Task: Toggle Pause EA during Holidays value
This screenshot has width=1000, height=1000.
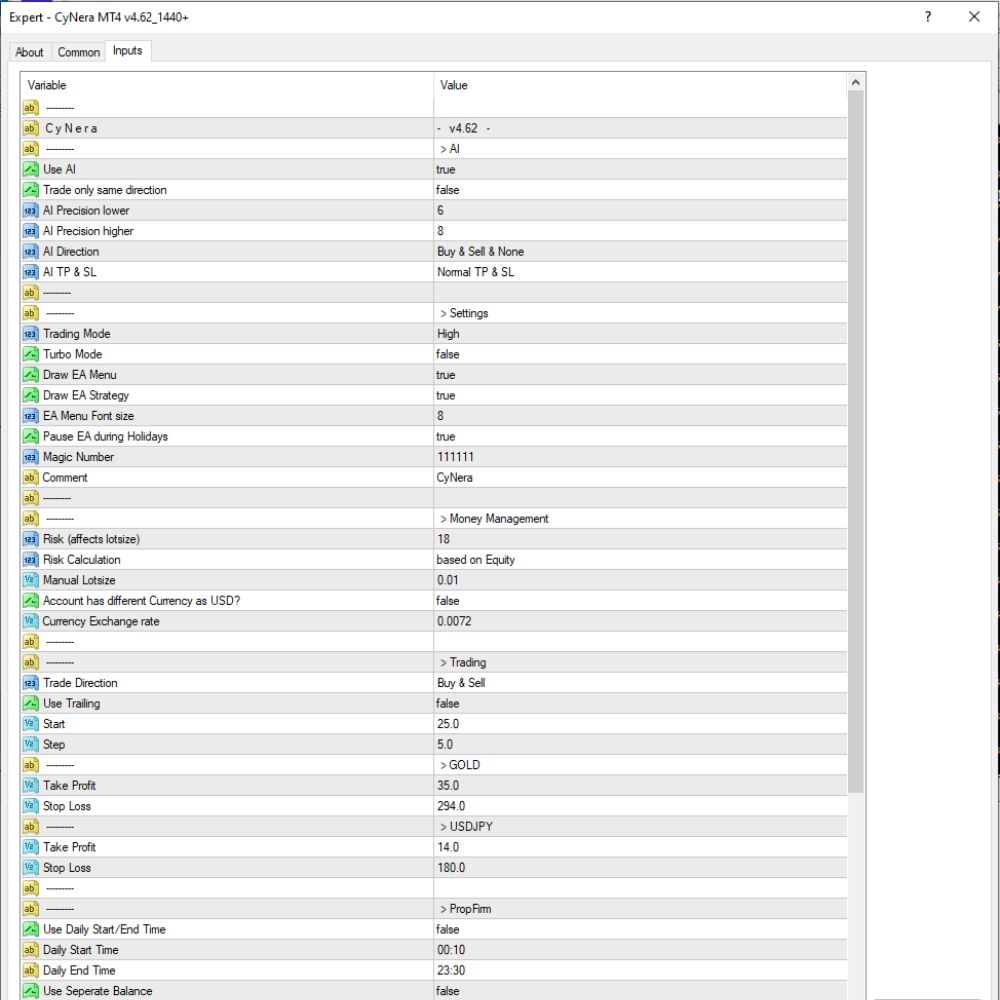Action: (640, 437)
